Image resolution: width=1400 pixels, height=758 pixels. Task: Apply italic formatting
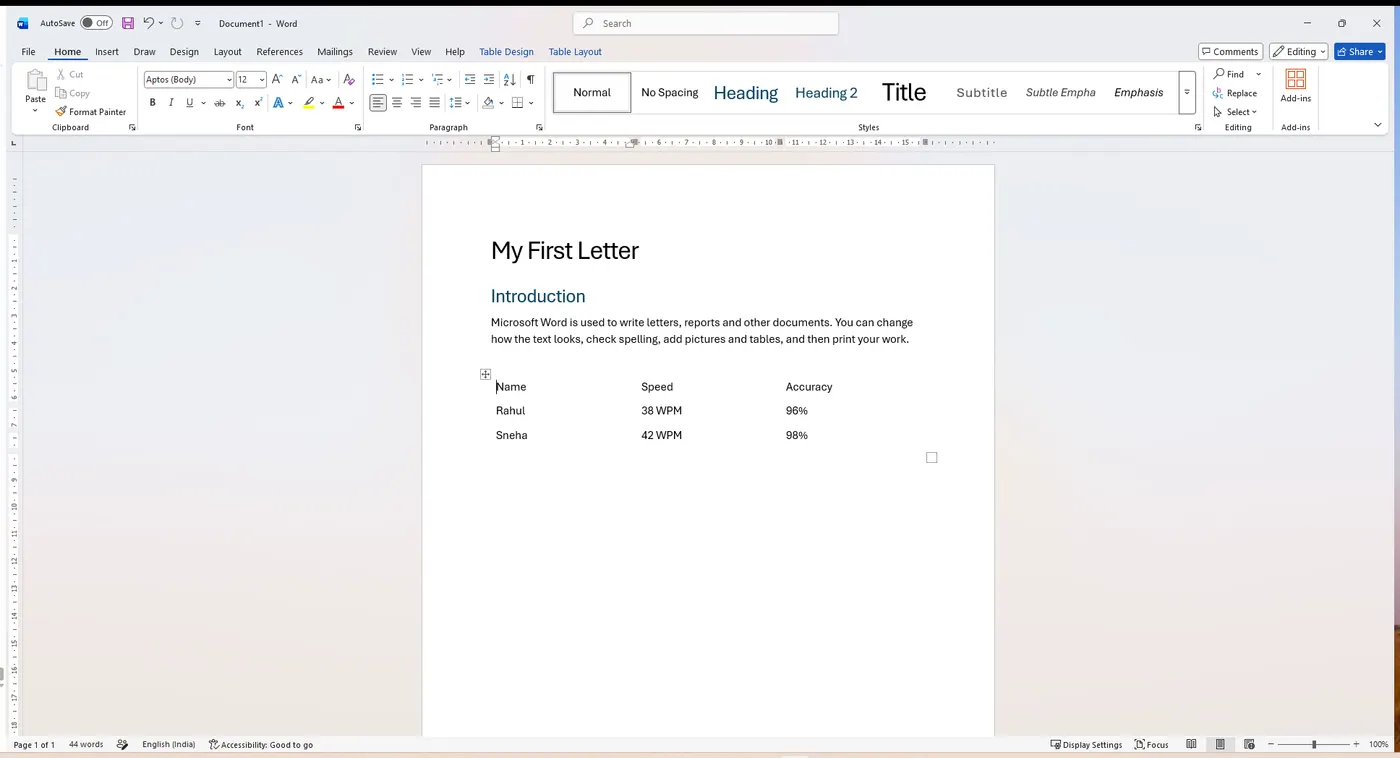click(x=171, y=103)
